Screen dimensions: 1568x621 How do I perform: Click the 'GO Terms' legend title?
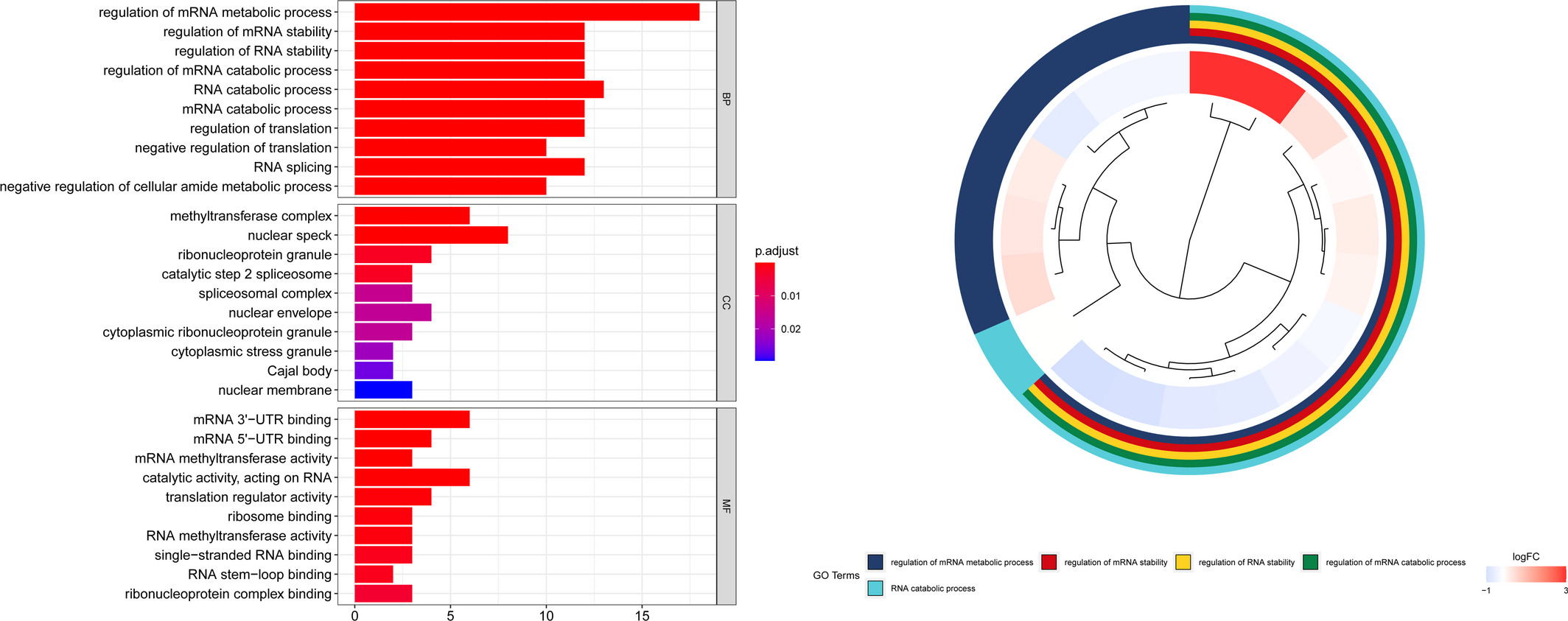836,575
